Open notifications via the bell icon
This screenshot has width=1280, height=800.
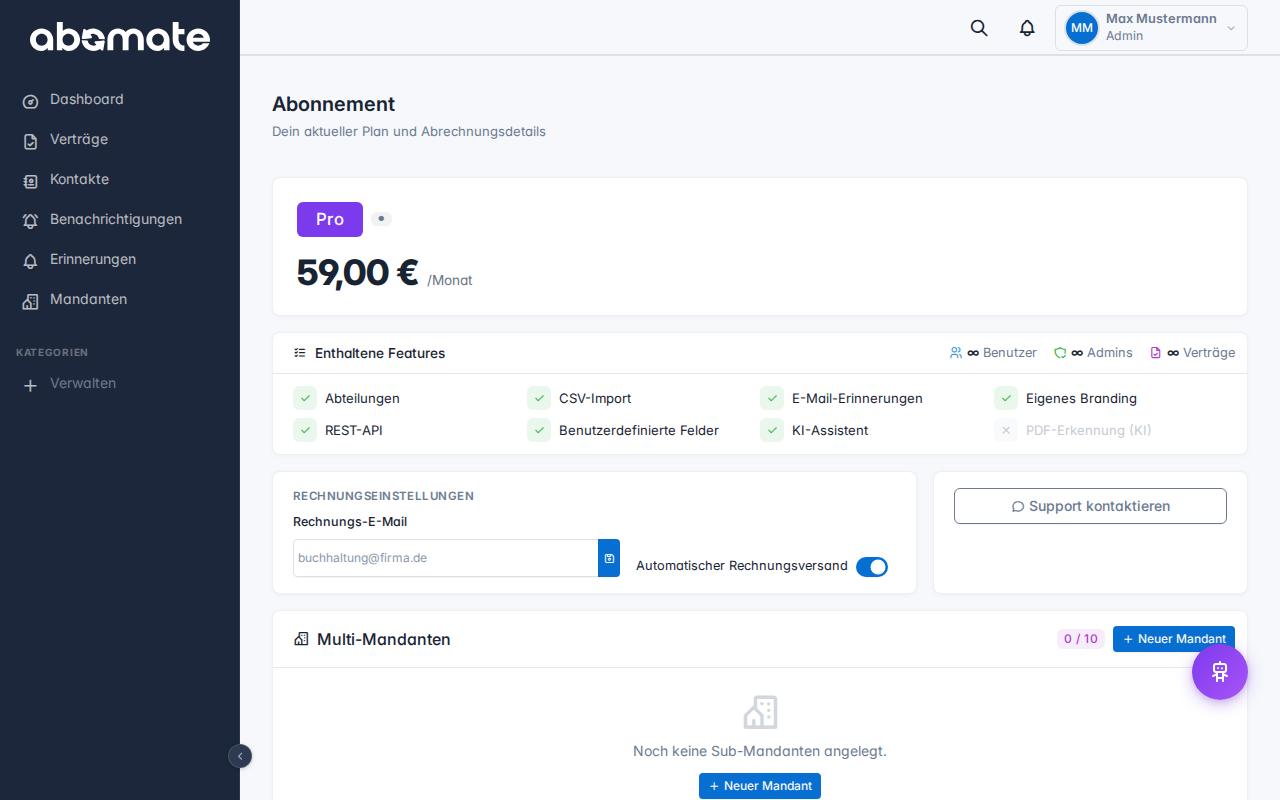point(1026,28)
